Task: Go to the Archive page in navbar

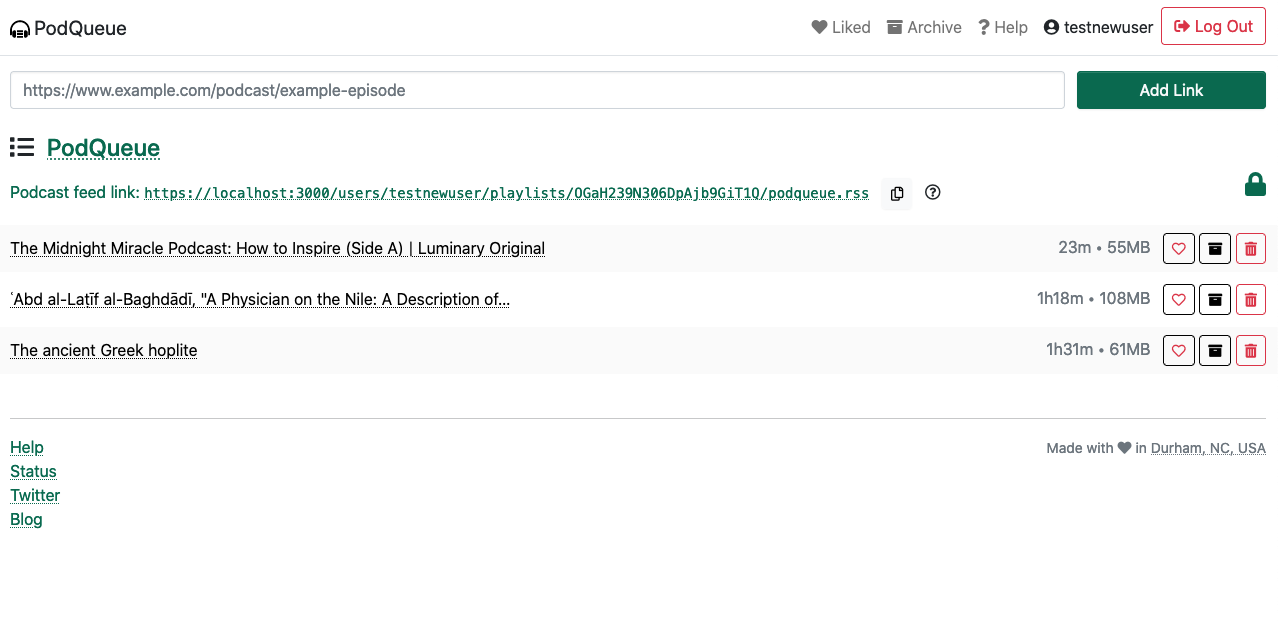Action: tap(924, 27)
